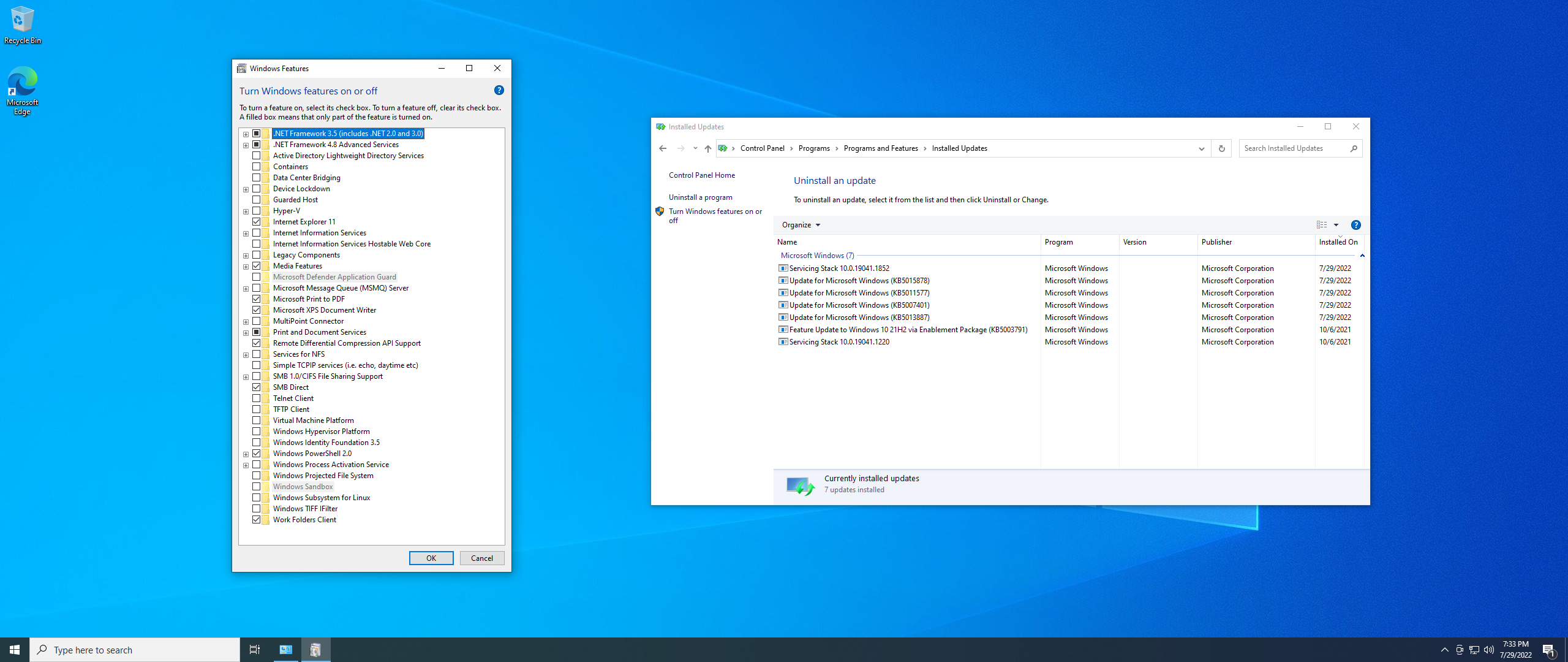Open the Microsoft Edge desktop shortcut

[x=22, y=90]
